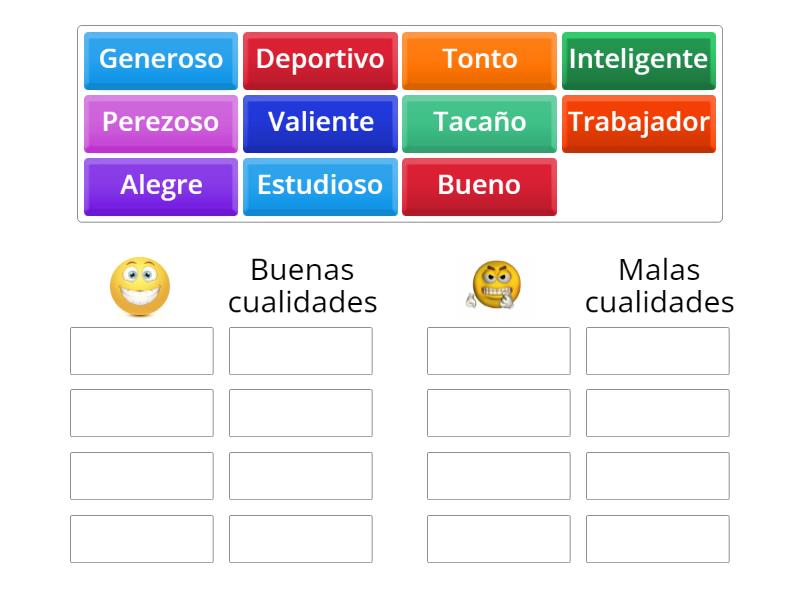
Task: Click the Buenas cualidades heading
Action: pyautogui.click(x=302, y=285)
